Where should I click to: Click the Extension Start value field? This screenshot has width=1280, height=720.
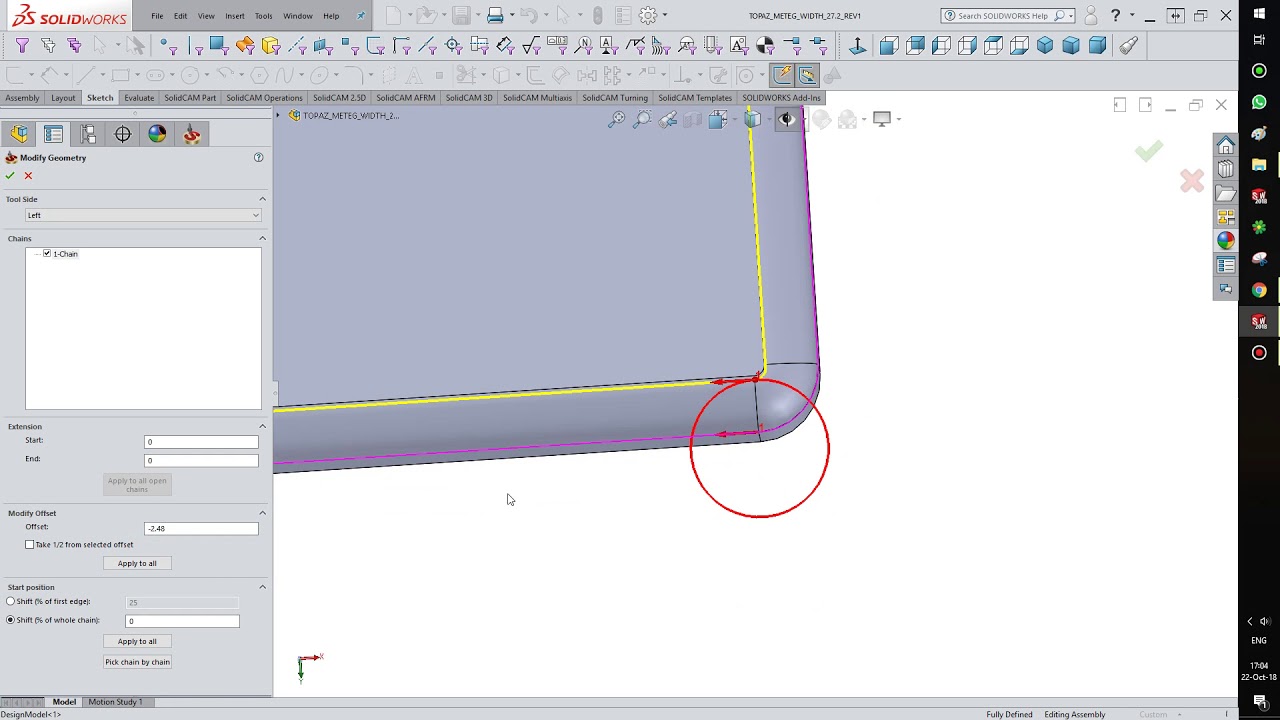coord(201,442)
